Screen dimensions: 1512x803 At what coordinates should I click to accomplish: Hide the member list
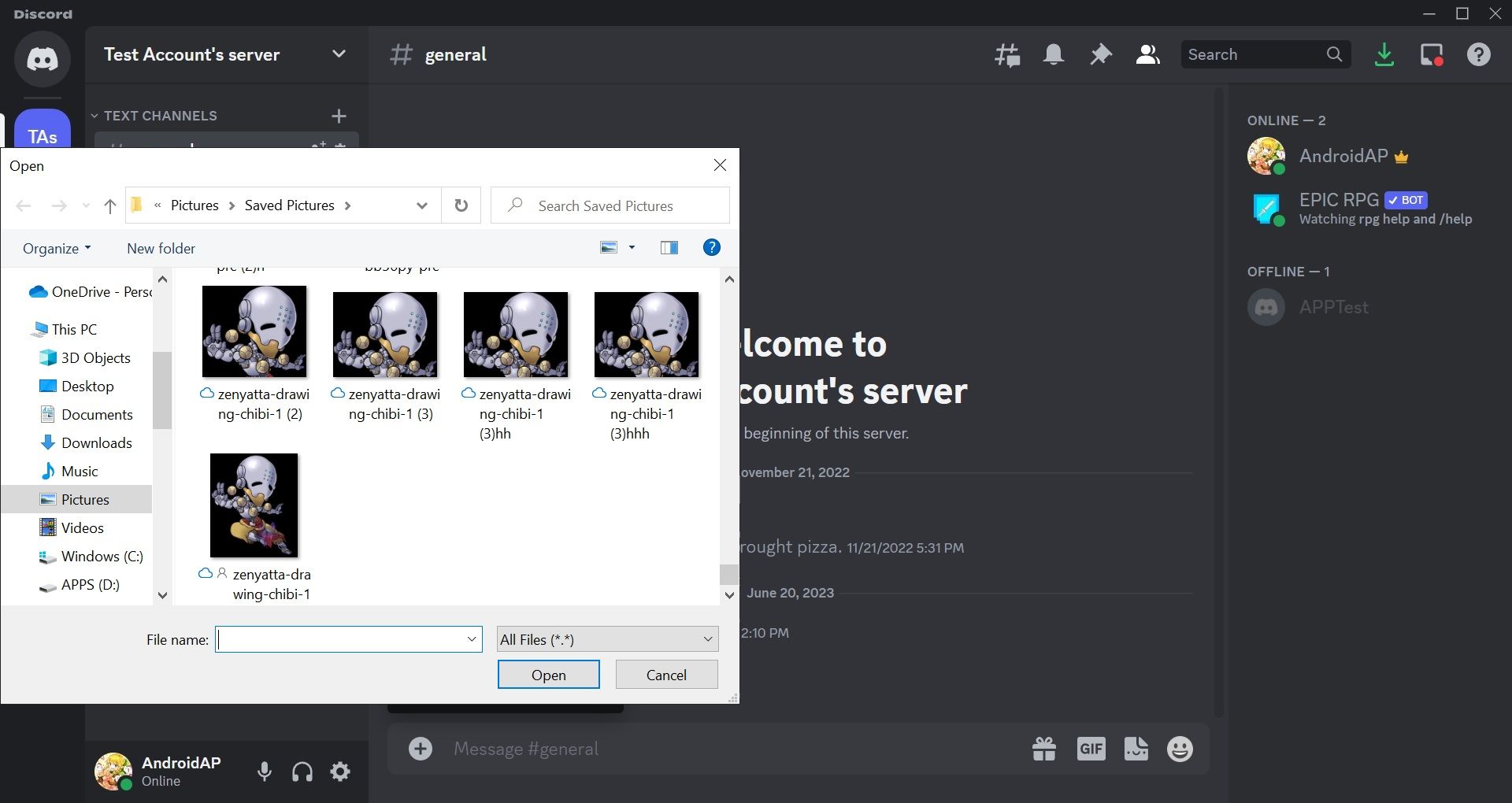(1147, 54)
